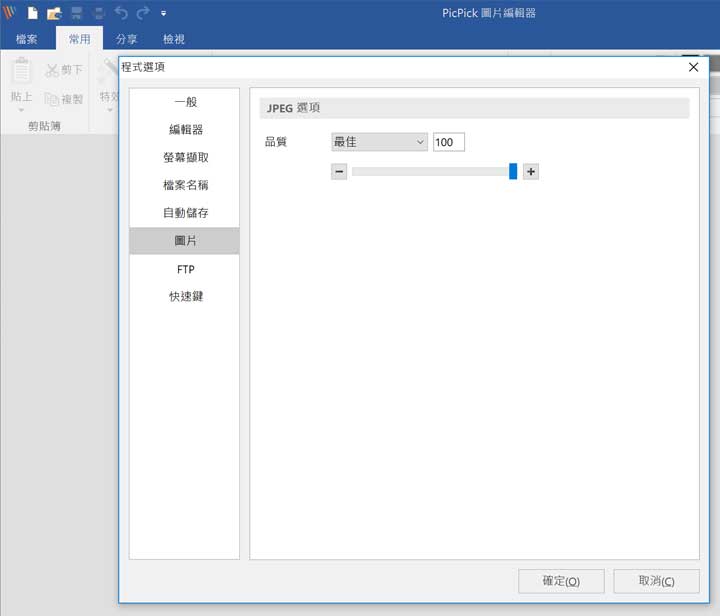The image size is (720, 616).
Task: Select the 編輯器 options category
Action: [186, 129]
